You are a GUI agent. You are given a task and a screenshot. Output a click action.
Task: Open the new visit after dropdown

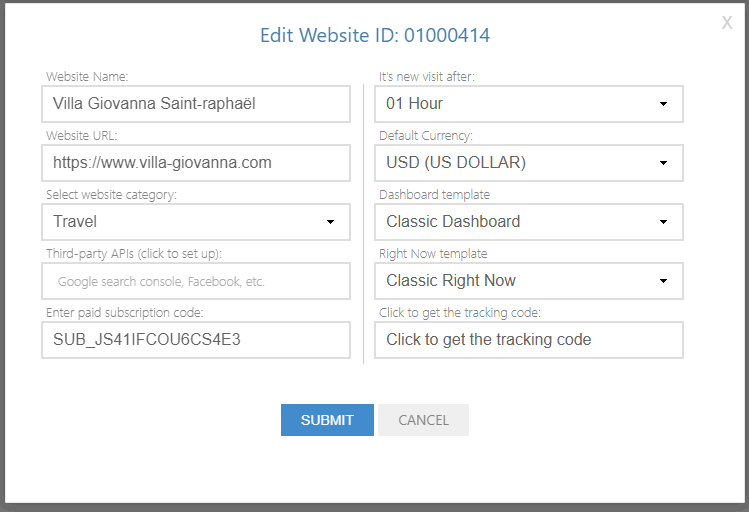point(529,104)
